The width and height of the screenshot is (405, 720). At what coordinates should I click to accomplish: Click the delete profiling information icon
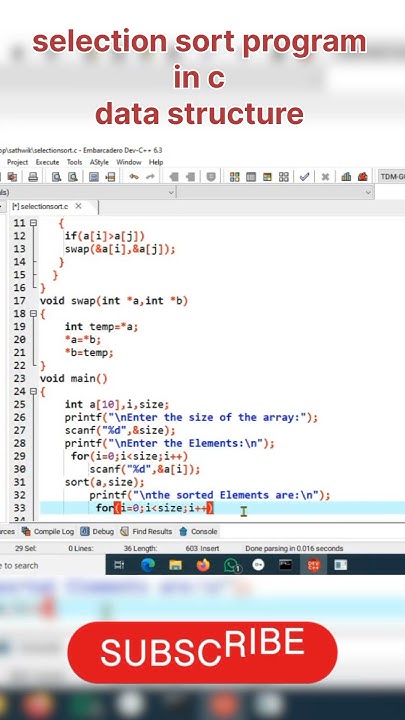(363, 177)
